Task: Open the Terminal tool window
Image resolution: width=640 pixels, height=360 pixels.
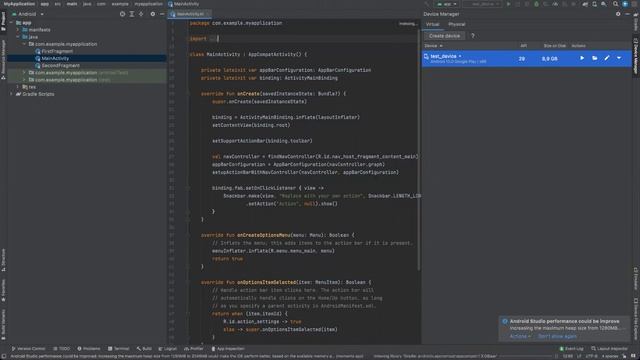Action: (x=118, y=349)
